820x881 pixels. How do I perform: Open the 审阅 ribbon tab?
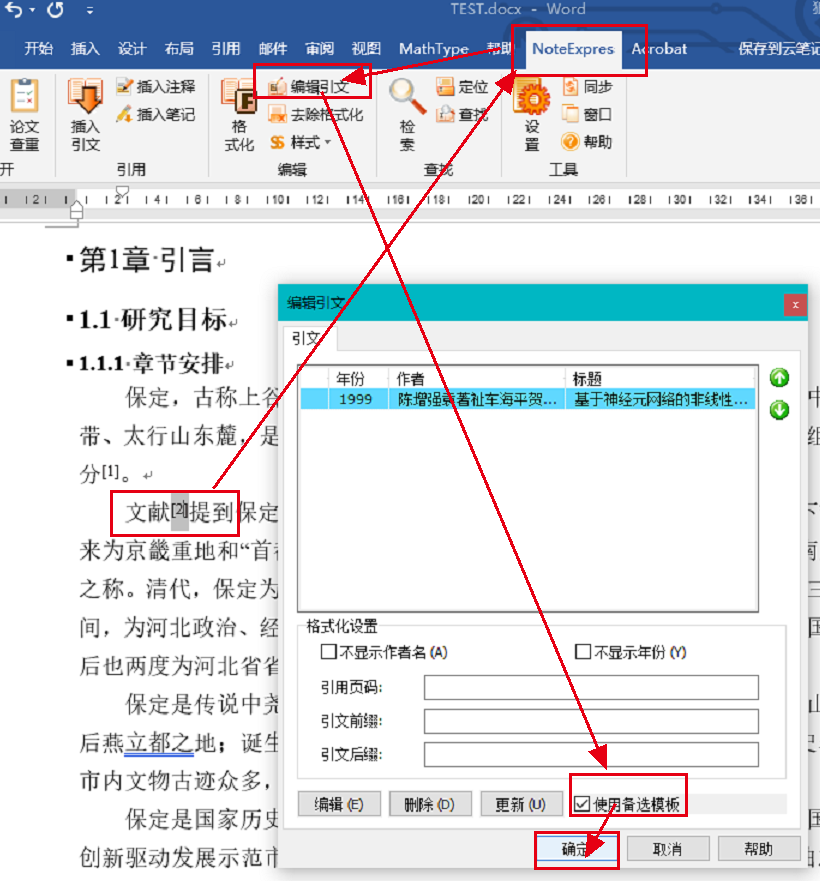pos(319,49)
